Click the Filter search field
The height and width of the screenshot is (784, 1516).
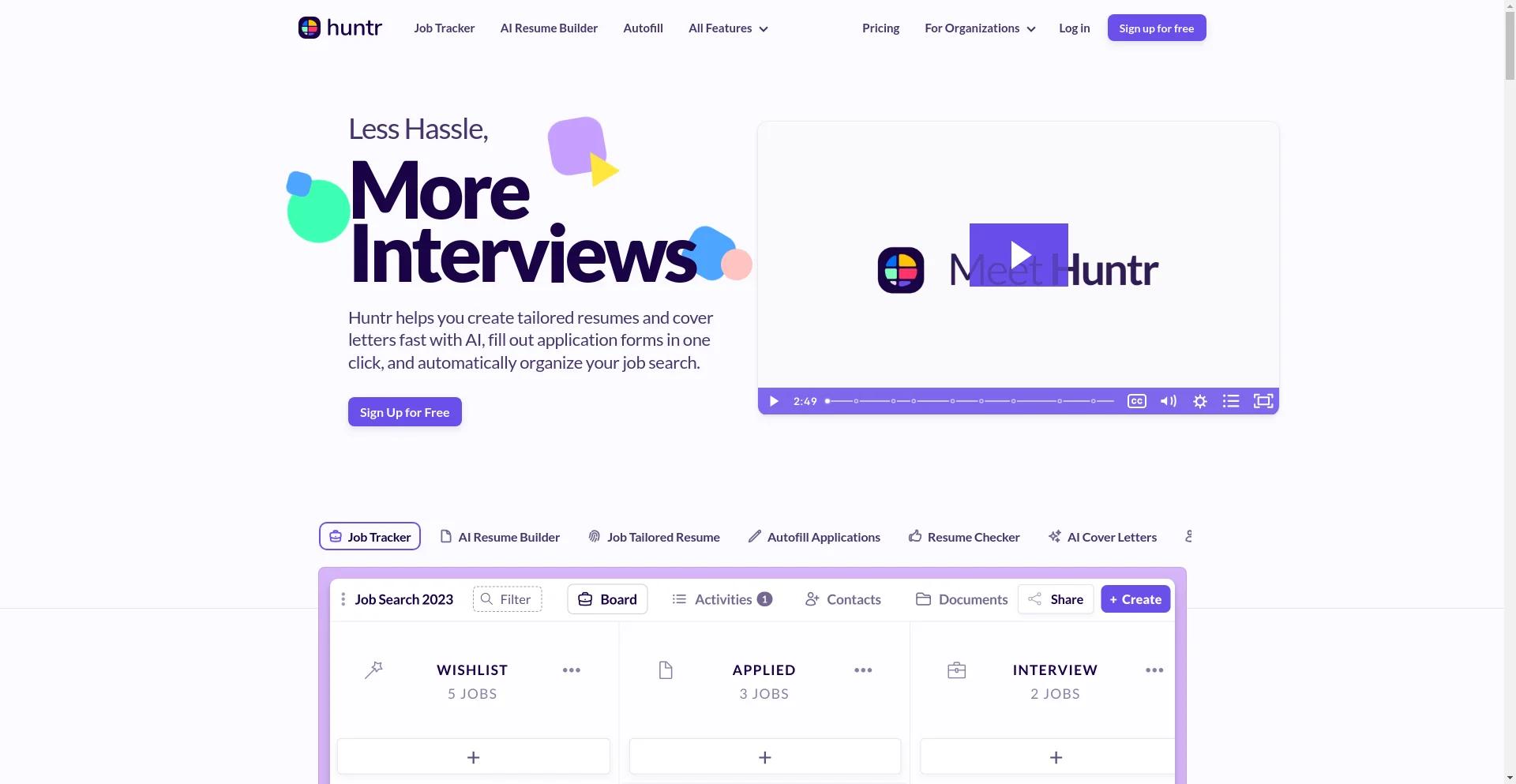[507, 599]
